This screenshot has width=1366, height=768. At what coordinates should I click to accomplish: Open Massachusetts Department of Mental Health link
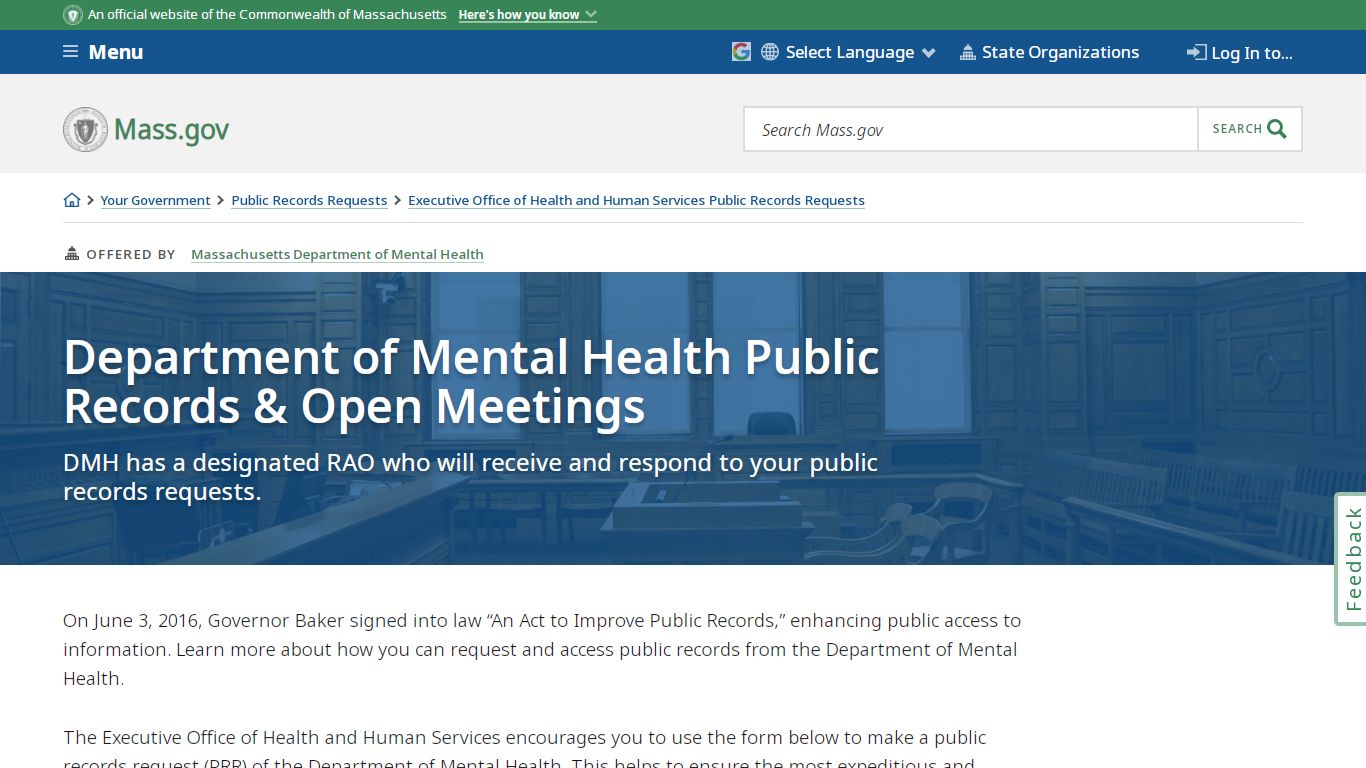click(337, 254)
